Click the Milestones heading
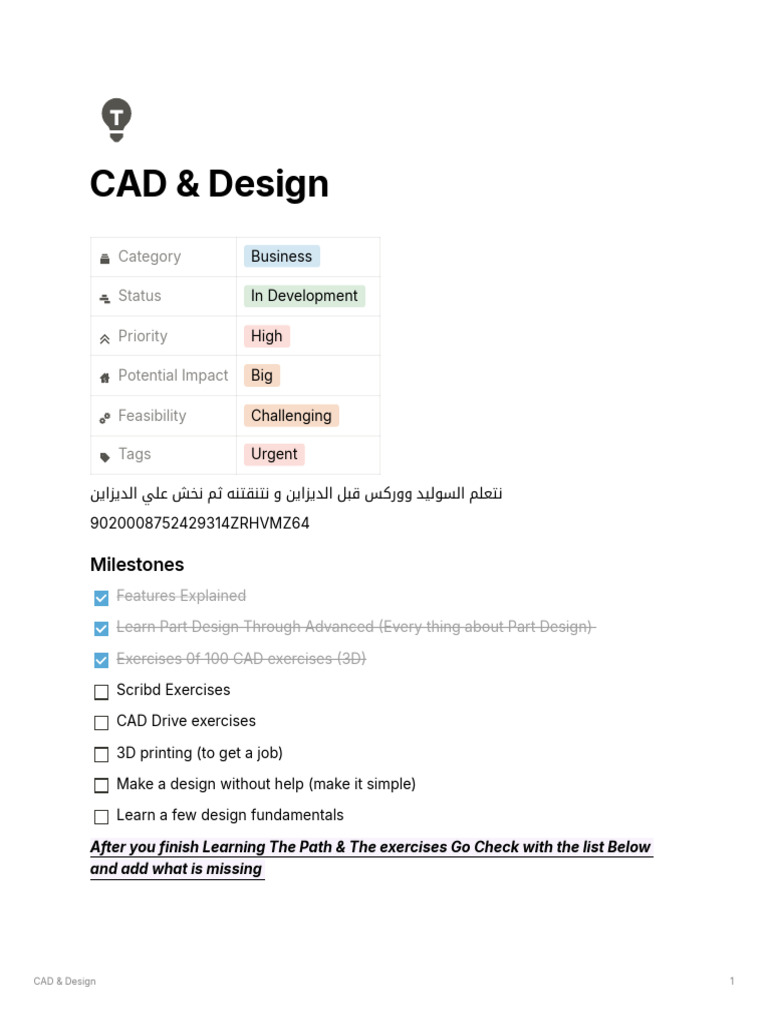This screenshot has width=768, height=1024. (x=137, y=565)
